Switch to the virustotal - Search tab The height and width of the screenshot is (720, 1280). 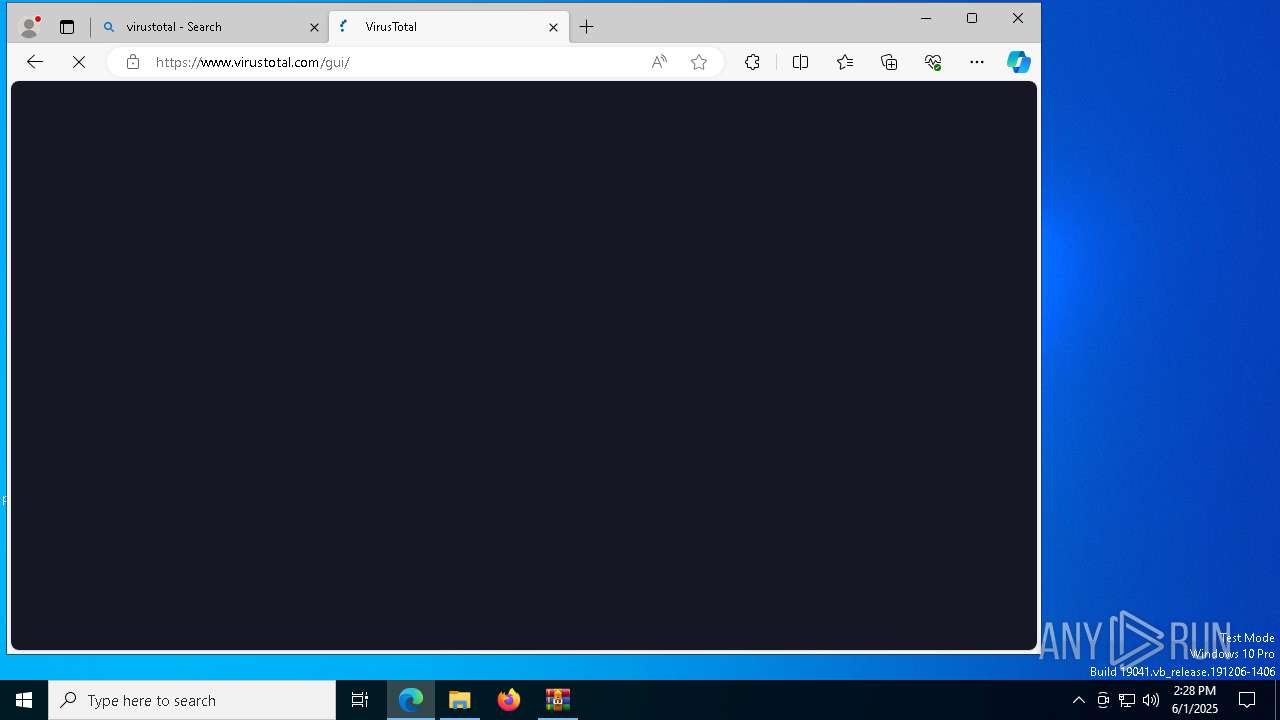tap(209, 27)
